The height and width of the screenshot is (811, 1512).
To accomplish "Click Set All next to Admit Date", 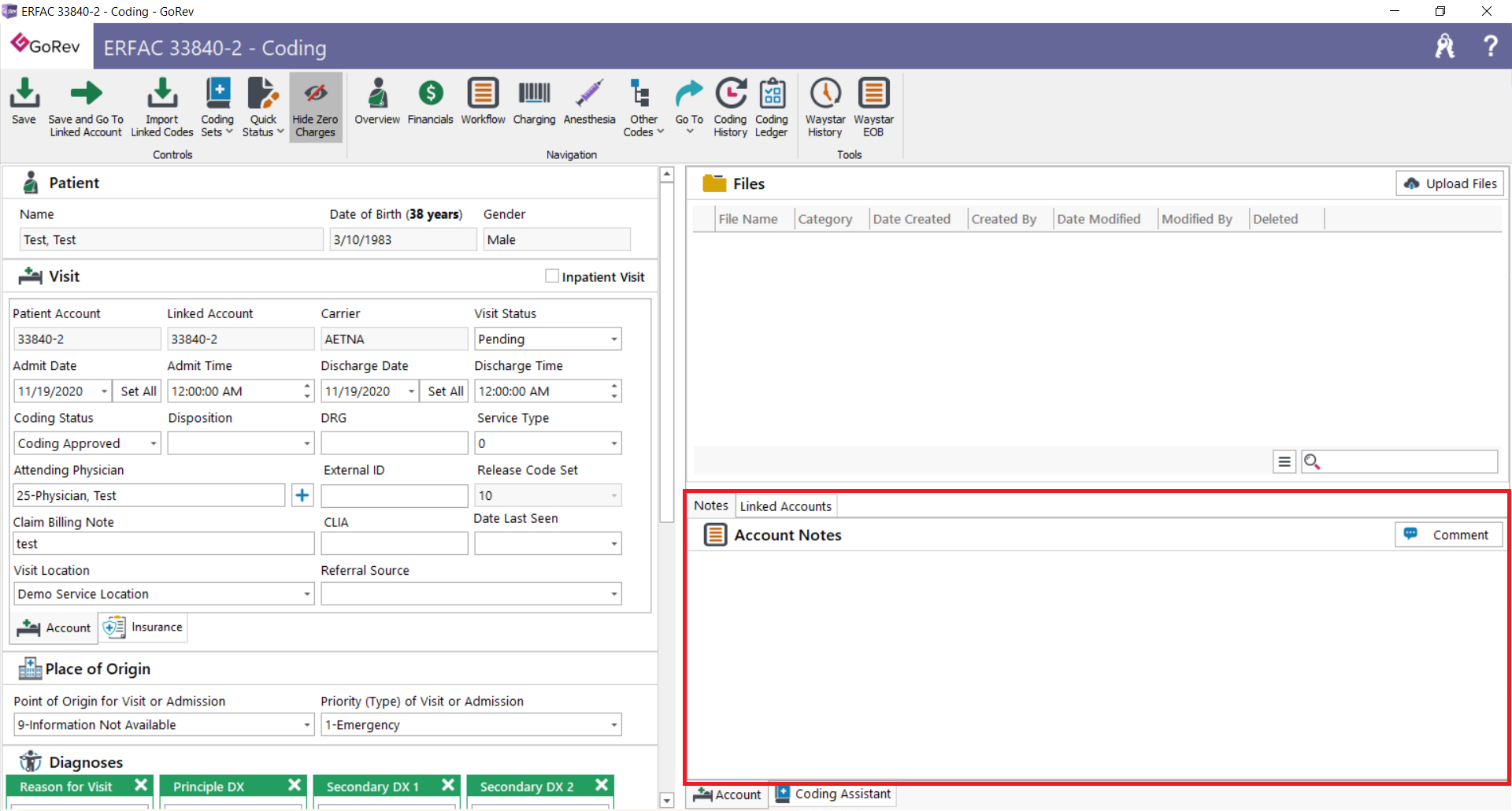I will (x=139, y=391).
